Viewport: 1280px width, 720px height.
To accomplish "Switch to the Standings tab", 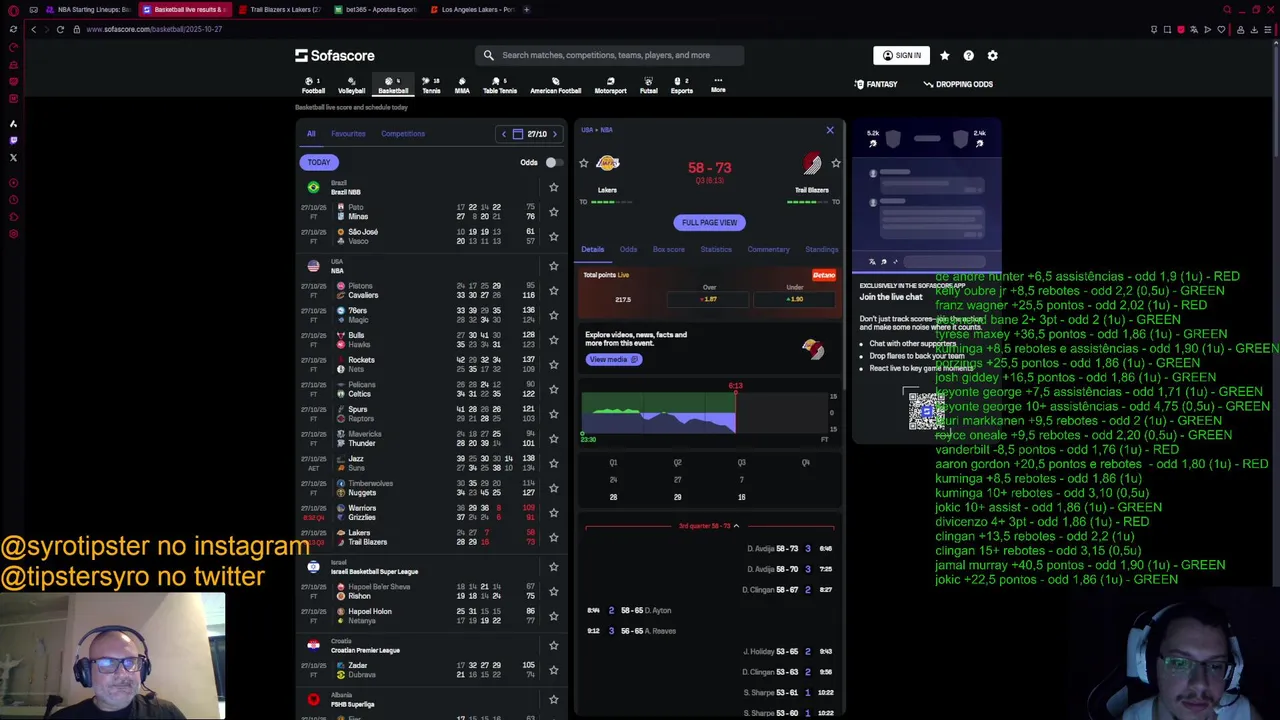I will click(822, 250).
